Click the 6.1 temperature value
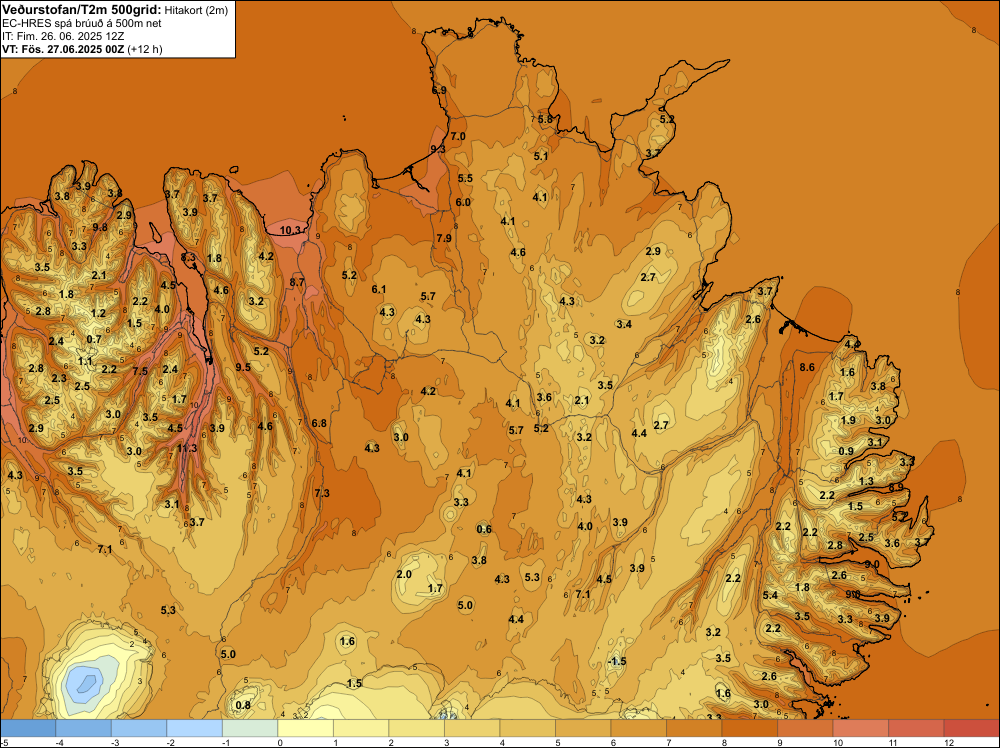Viewport: 1000px width, 748px height. click(379, 290)
